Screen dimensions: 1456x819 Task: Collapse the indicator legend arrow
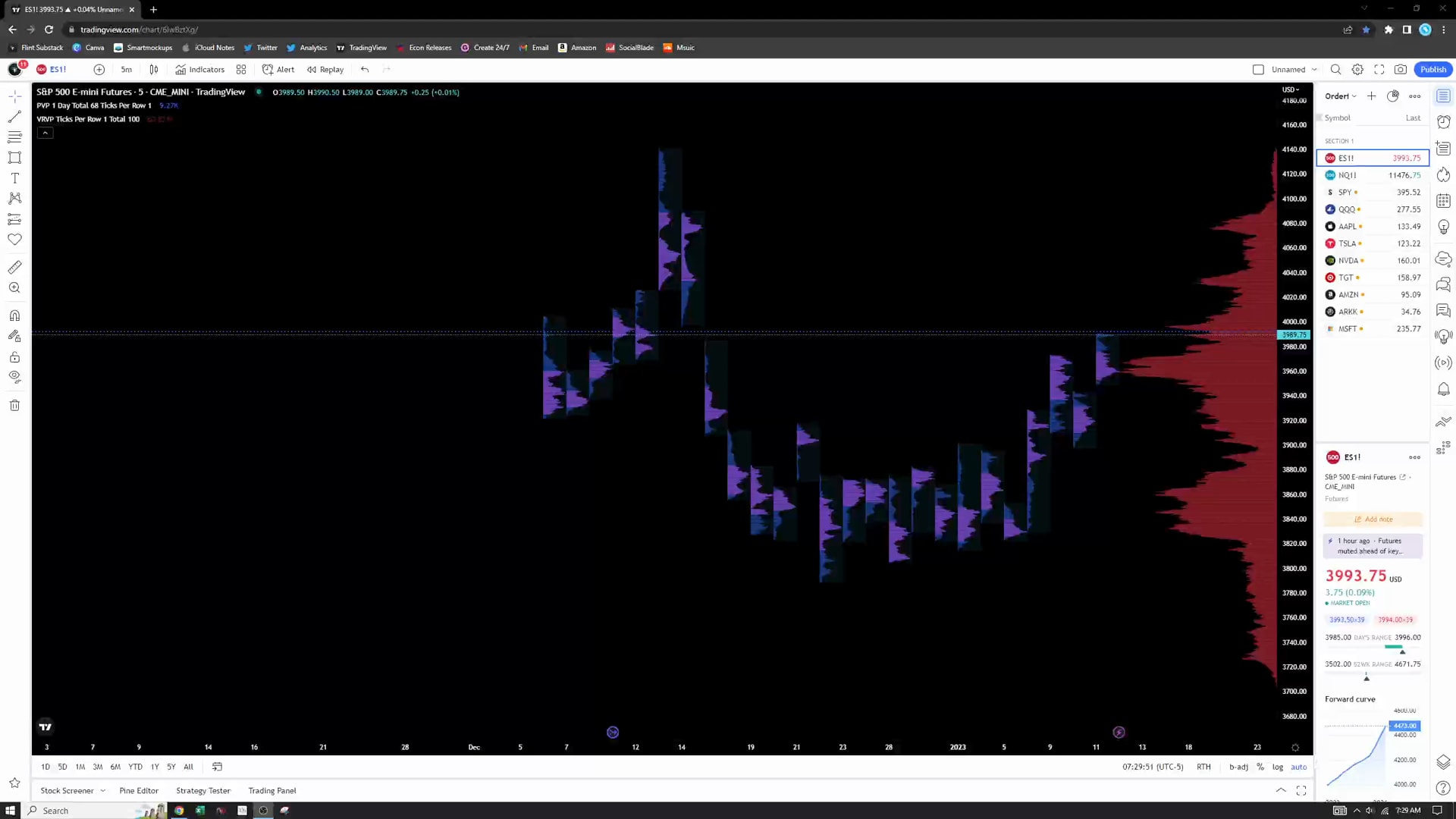click(45, 133)
